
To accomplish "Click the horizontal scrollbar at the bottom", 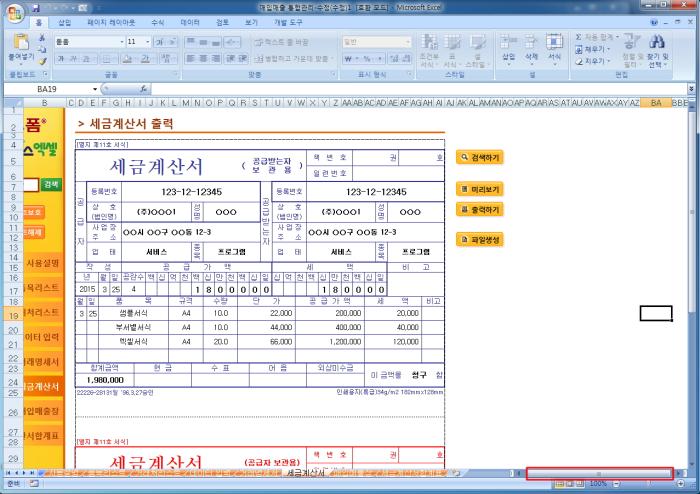I will [599, 472].
